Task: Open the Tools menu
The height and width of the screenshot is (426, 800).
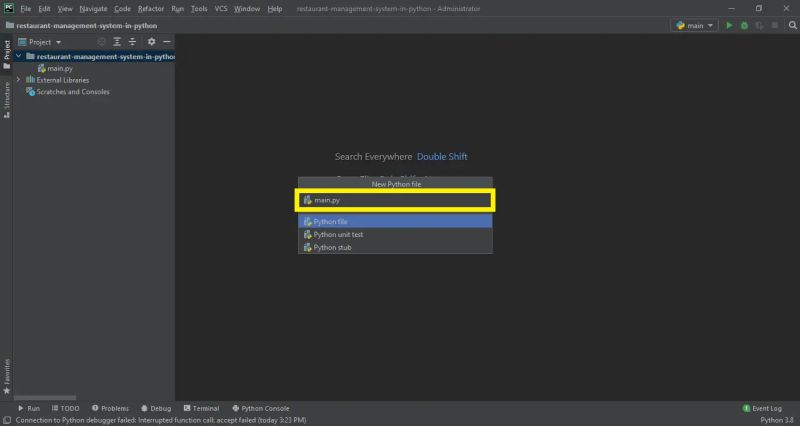Action: (199, 9)
